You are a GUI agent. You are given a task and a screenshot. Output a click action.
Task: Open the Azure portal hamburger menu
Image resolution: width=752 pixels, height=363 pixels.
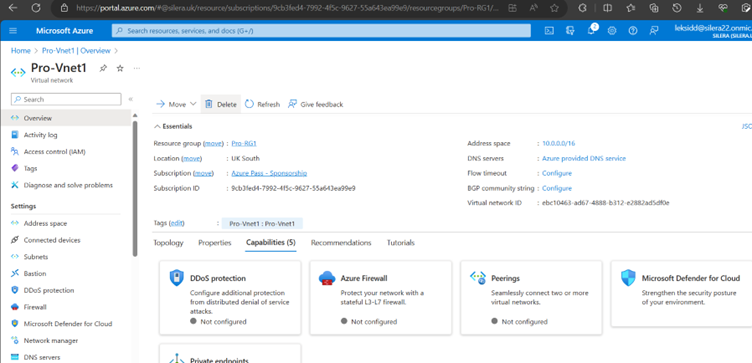point(13,31)
